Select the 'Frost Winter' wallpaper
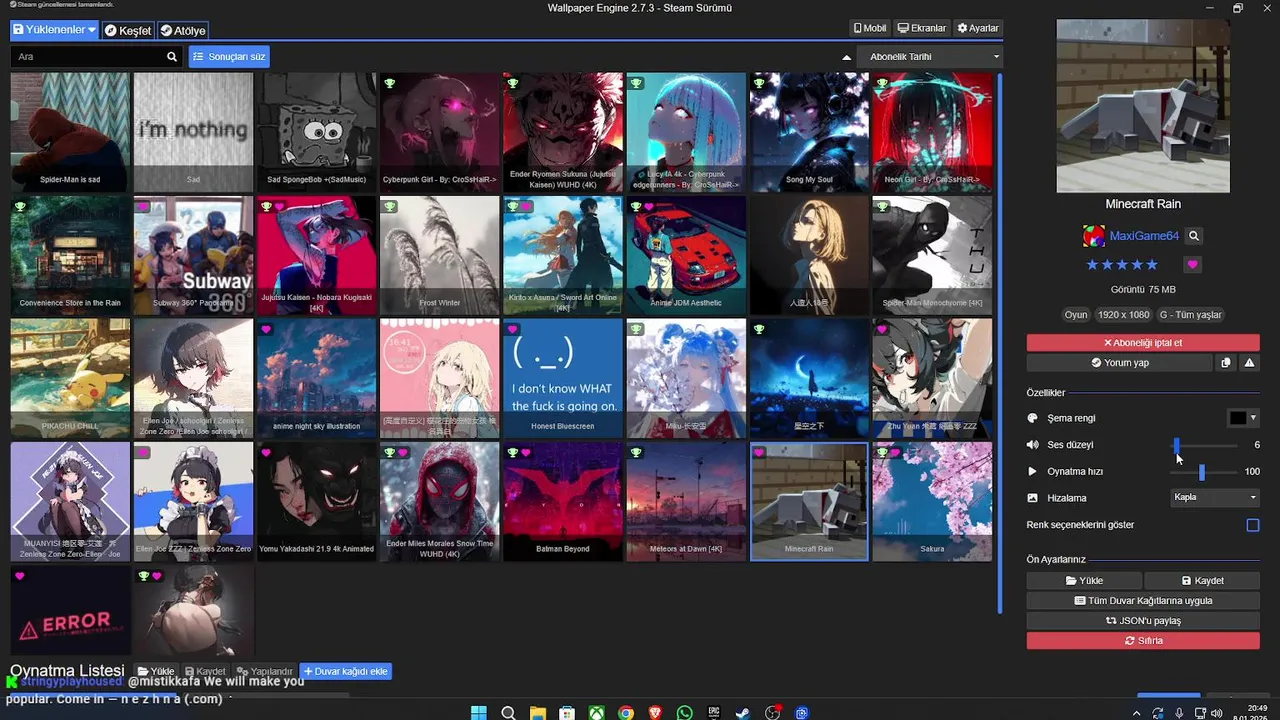Image resolution: width=1280 pixels, height=720 pixels. (440, 255)
